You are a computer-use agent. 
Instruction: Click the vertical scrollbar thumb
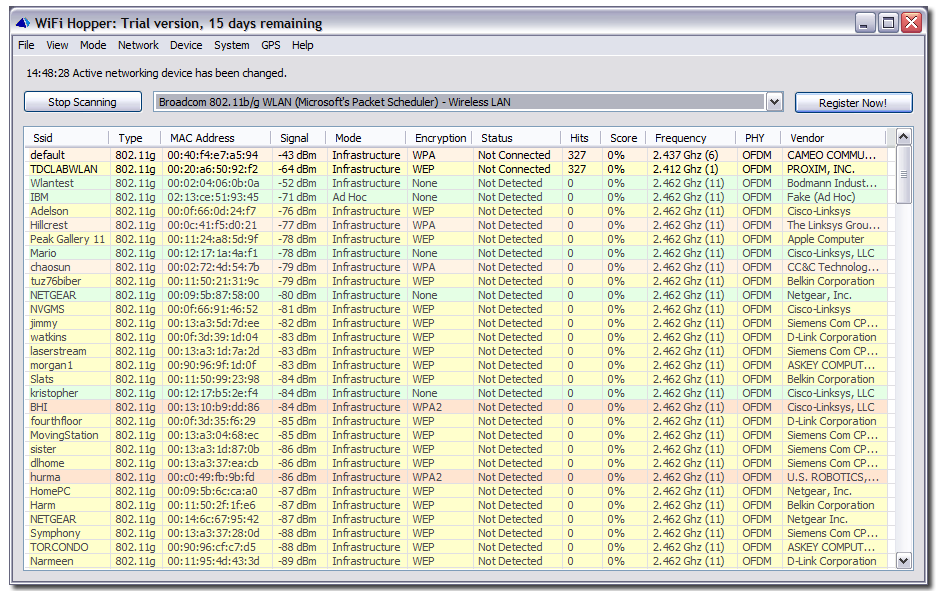[x=904, y=174]
